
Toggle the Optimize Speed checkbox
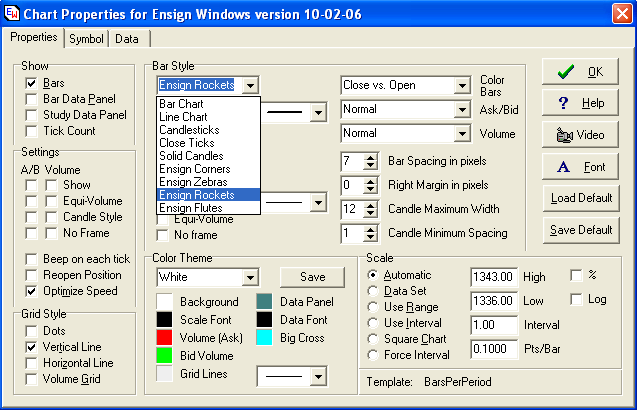coord(32,291)
